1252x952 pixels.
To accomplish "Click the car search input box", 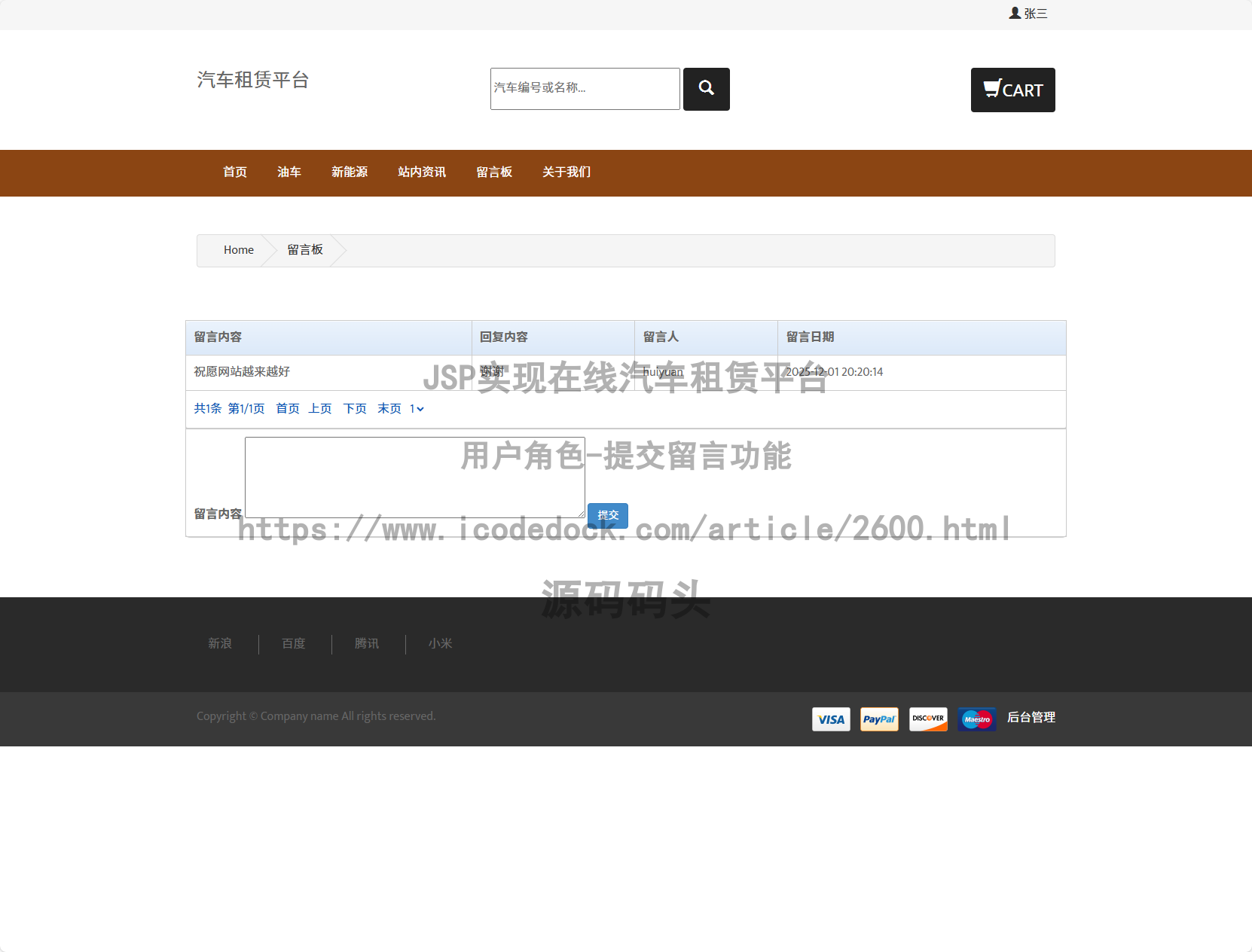I will click(585, 89).
